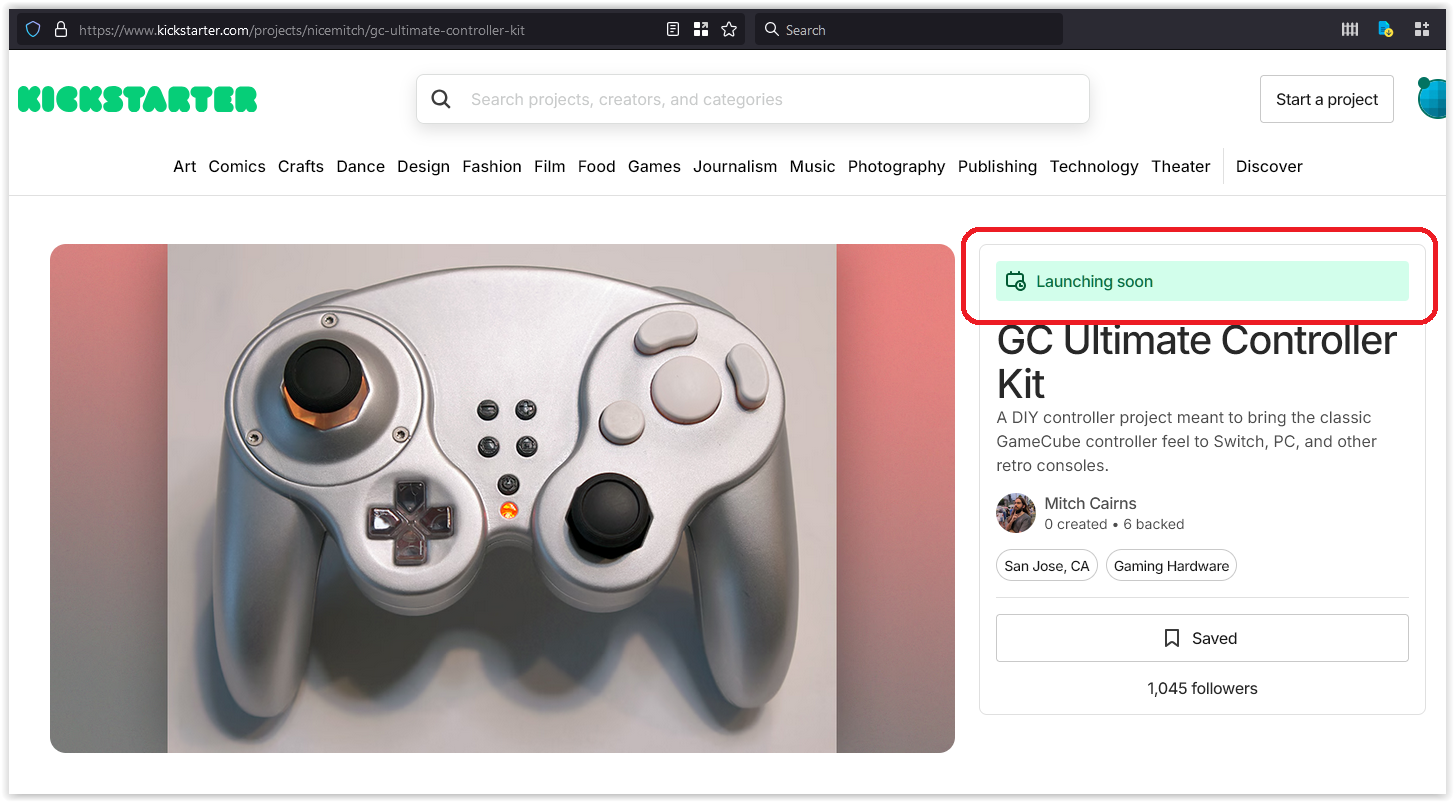Screen dimensions: 1454x802
Task: Open the Photography category
Action: tap(897, 166)
